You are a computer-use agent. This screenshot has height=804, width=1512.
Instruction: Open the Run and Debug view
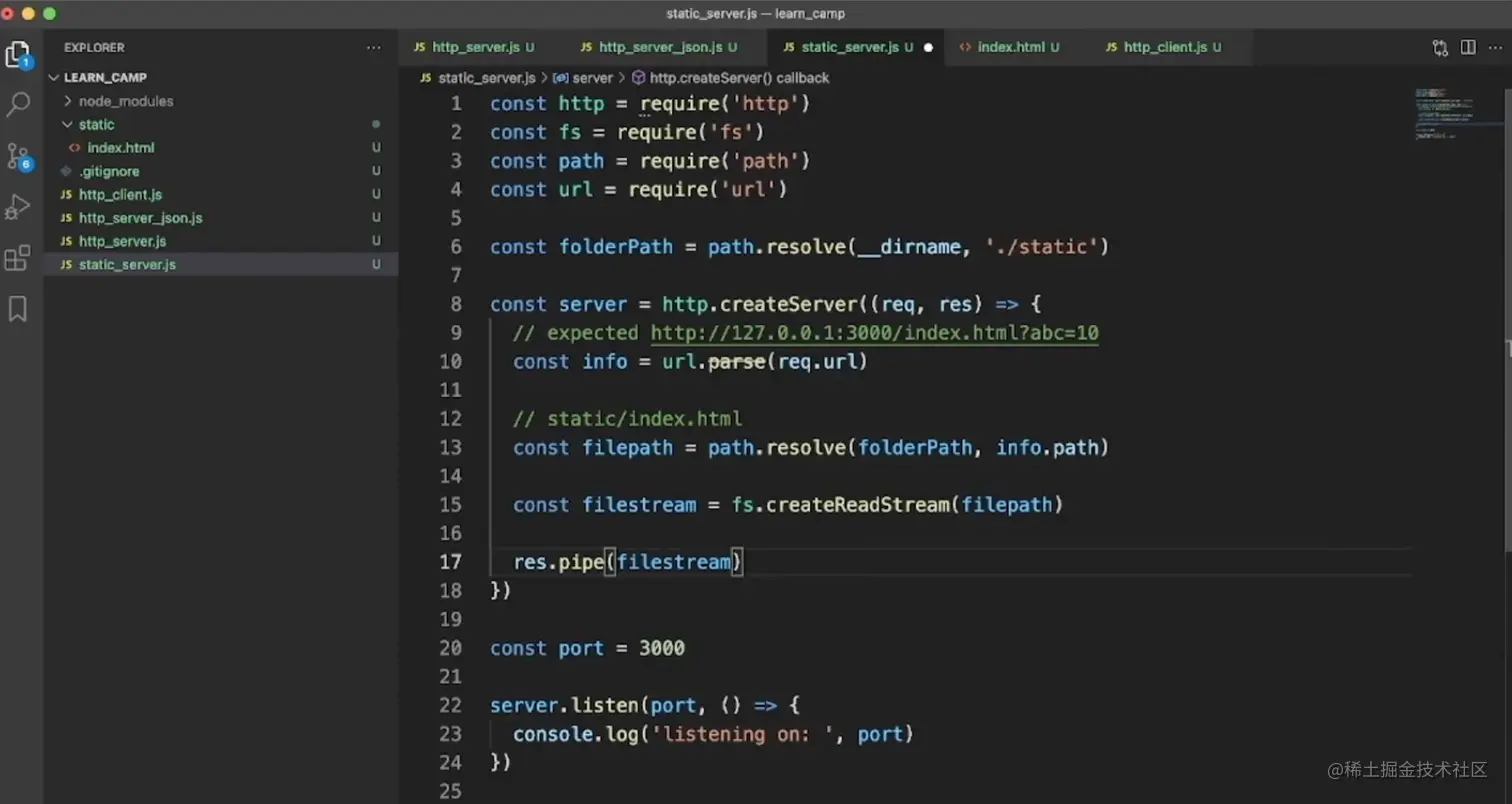click(18, 207)
